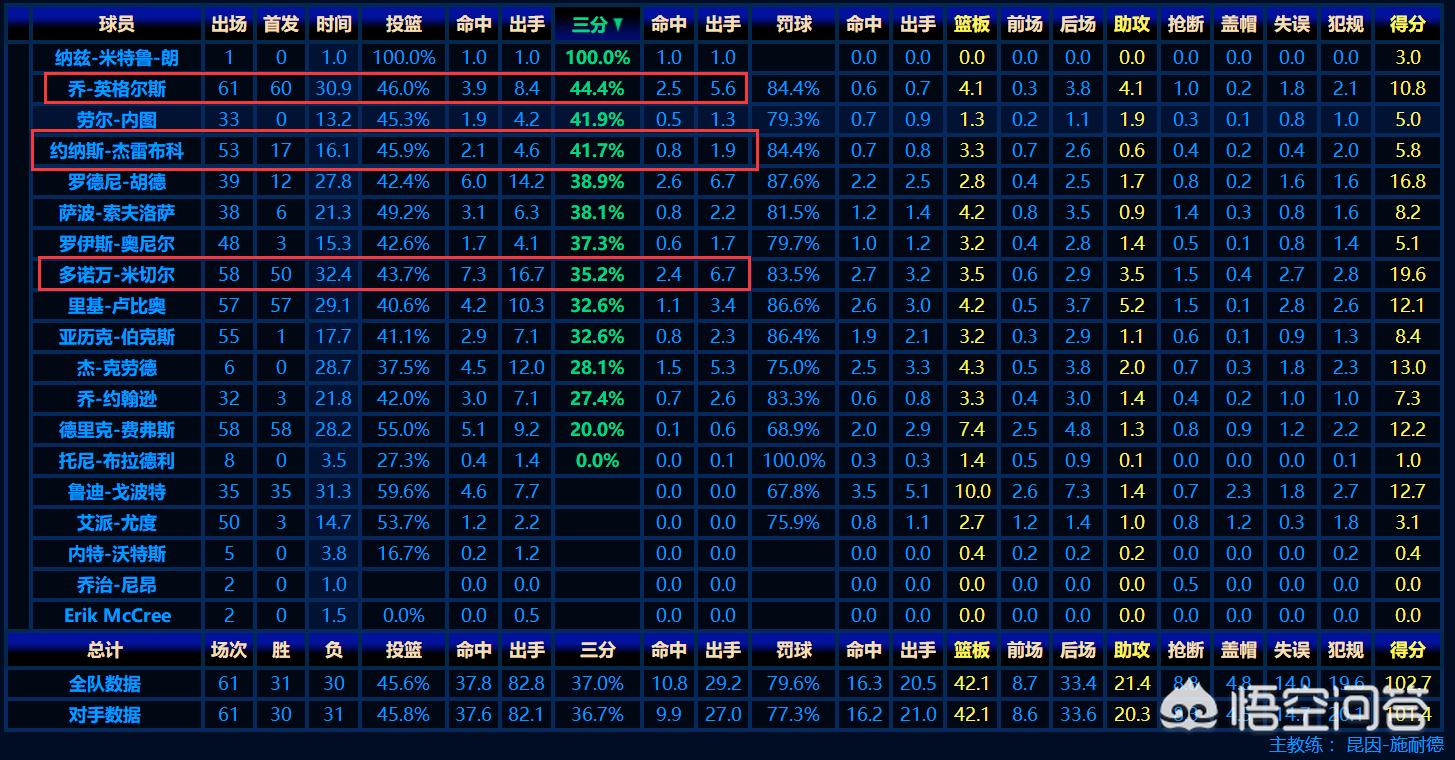
Task: Sort players by 时间 column header
Action: [x=333, y=24]
